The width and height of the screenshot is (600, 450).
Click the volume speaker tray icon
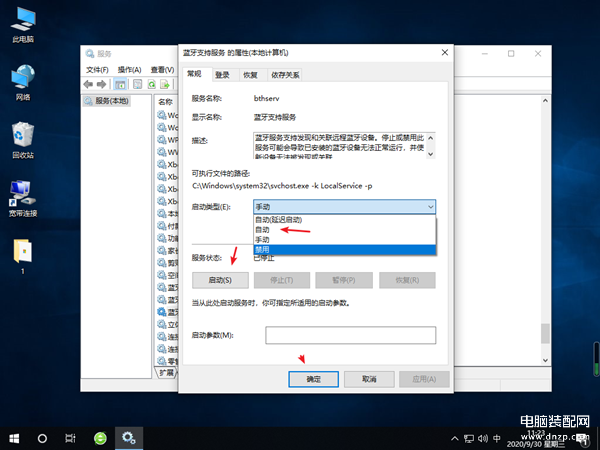(x=483, y=439)
